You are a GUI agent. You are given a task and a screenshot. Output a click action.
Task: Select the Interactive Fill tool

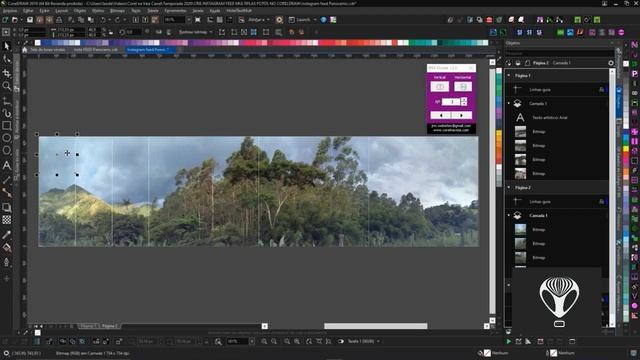[7, 248]
